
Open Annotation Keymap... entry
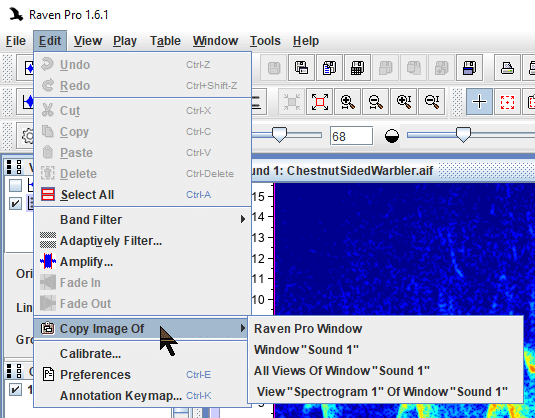143,396
